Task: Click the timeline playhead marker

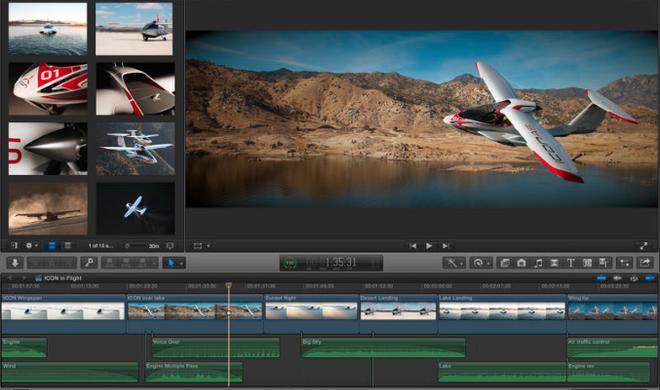Action: (229, 285)
